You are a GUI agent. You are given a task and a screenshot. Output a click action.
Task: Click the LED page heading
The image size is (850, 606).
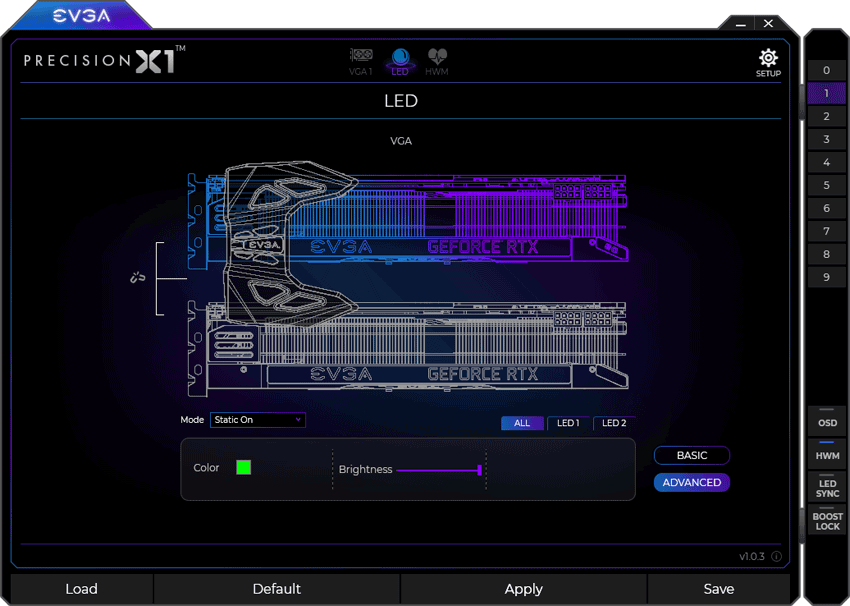click(401, 101)
